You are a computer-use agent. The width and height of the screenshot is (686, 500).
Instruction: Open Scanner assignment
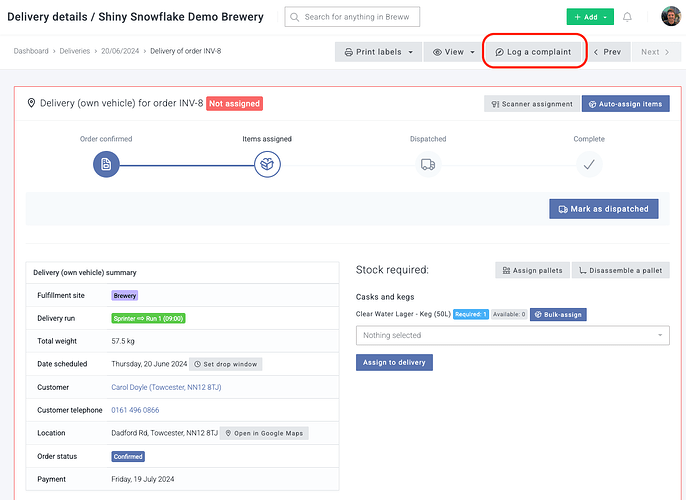tap(532, 104)
